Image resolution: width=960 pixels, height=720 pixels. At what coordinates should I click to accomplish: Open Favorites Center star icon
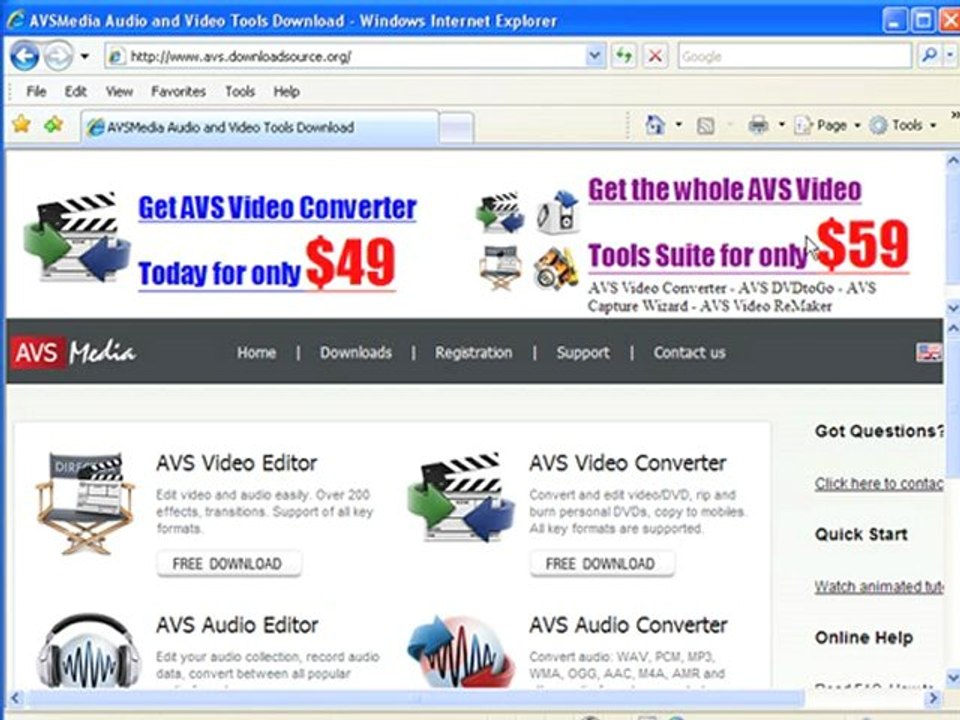[21, 125]
